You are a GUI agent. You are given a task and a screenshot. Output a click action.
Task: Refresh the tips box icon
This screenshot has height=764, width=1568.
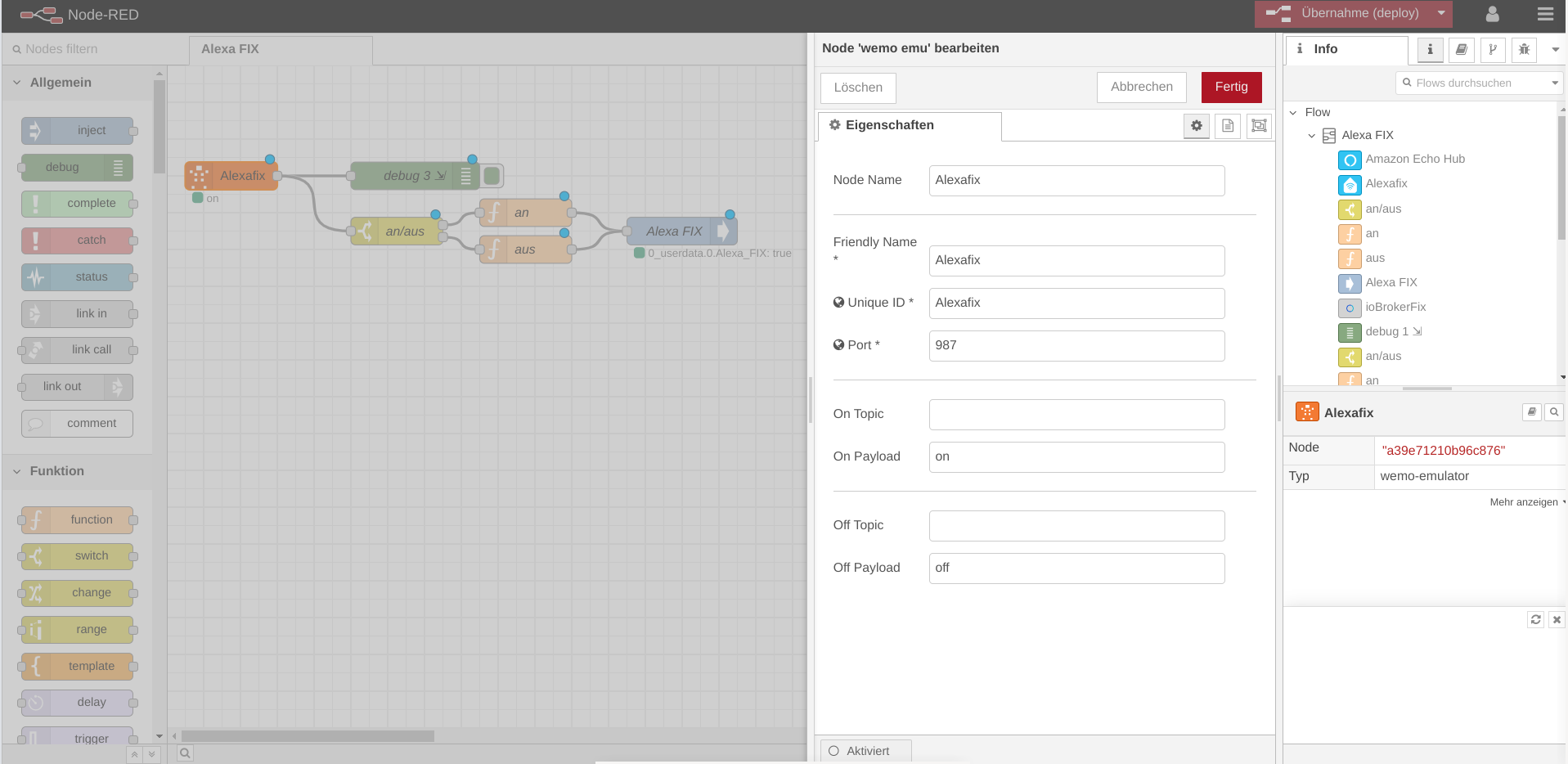click(x=1535, y=620)
